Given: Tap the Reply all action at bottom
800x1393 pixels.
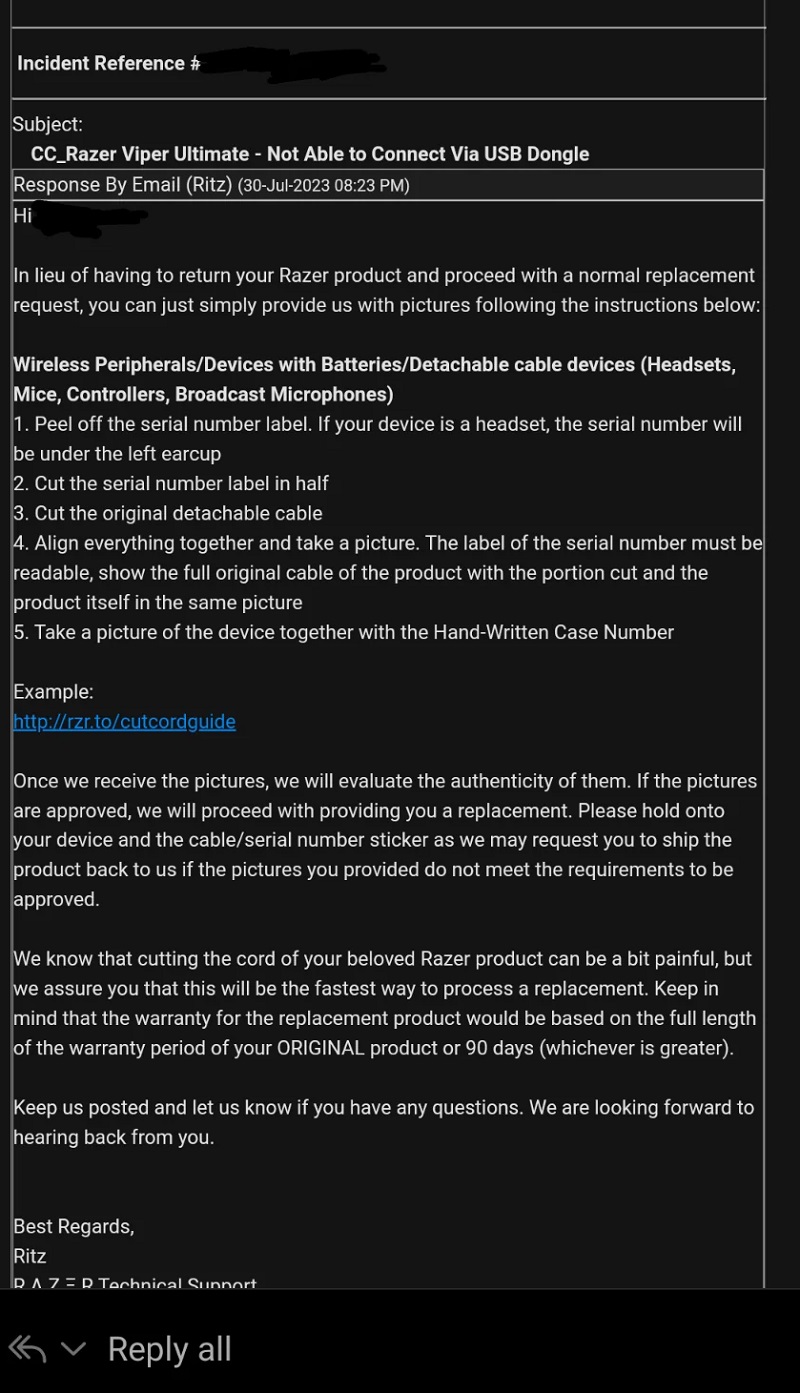Looking at the screenshot, I should click(169, 1348).
